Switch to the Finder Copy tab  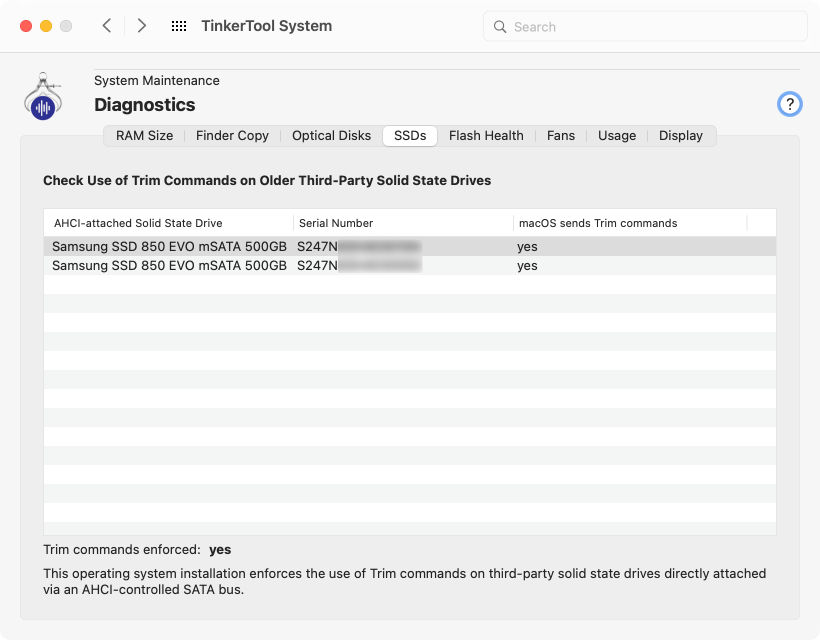(x=232, y=136)
